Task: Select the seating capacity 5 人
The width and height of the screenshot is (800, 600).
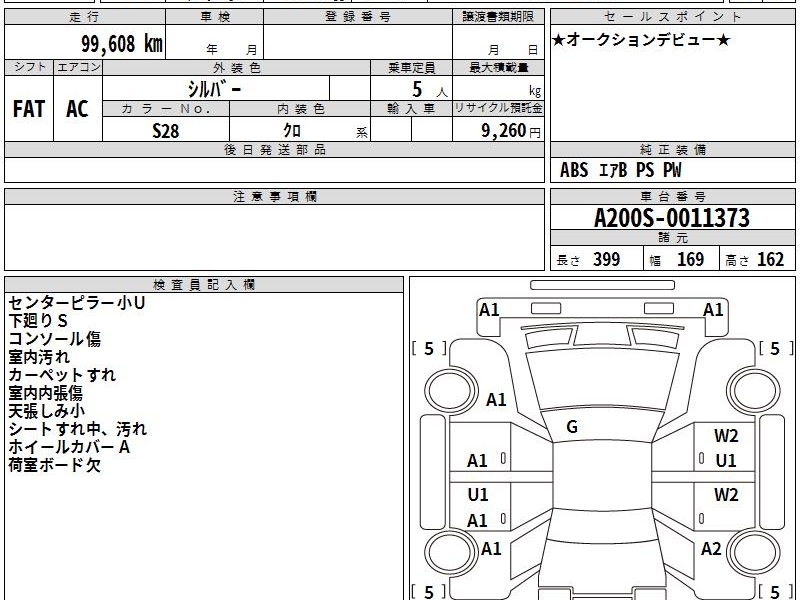Action: 429,90
